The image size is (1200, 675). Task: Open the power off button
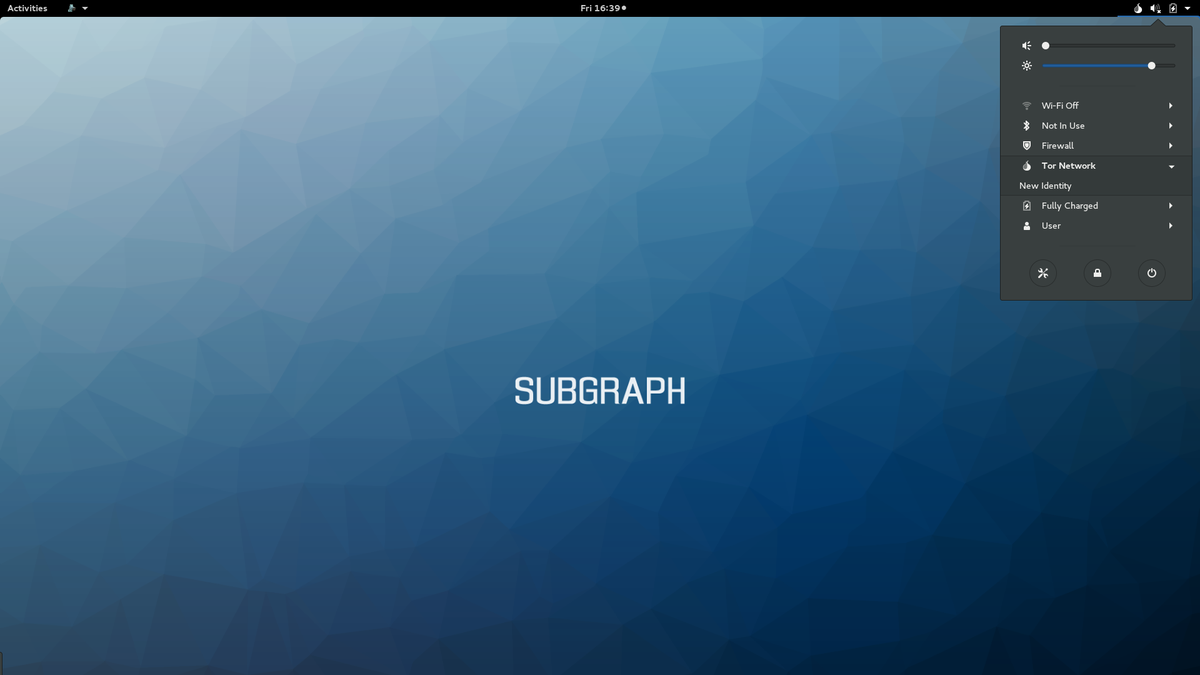click(x=1152, y=273)
